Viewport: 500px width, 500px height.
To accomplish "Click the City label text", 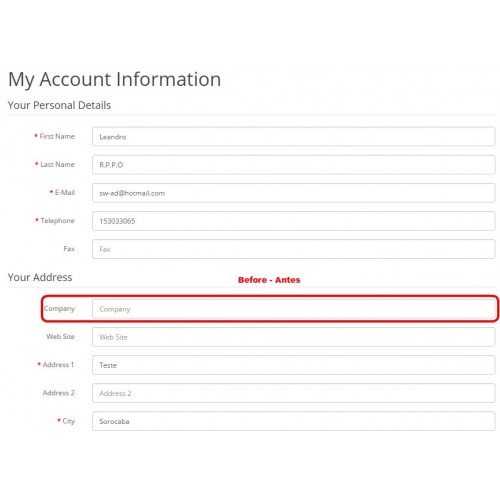I will (69, 421).
